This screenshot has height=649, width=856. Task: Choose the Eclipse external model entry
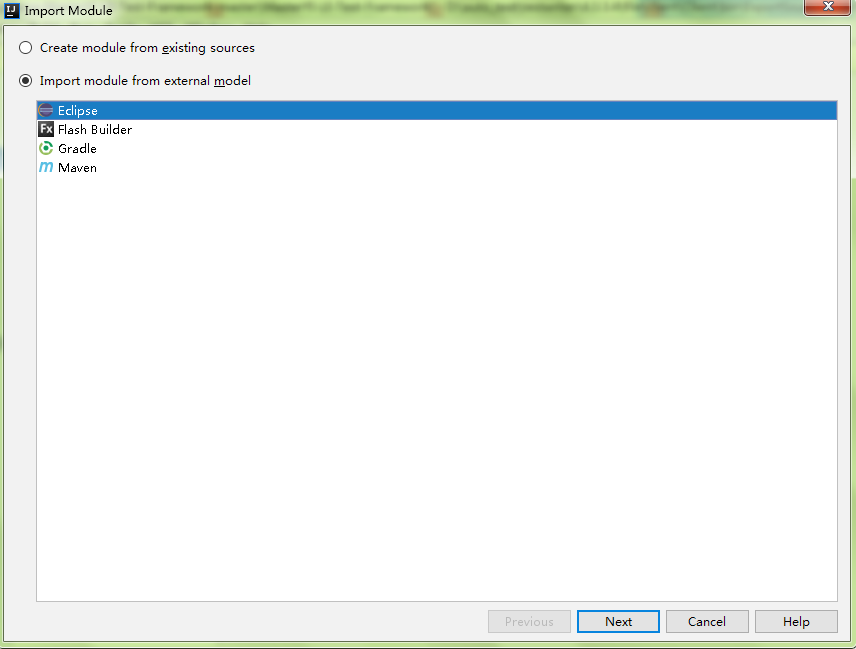click(437, 110)
